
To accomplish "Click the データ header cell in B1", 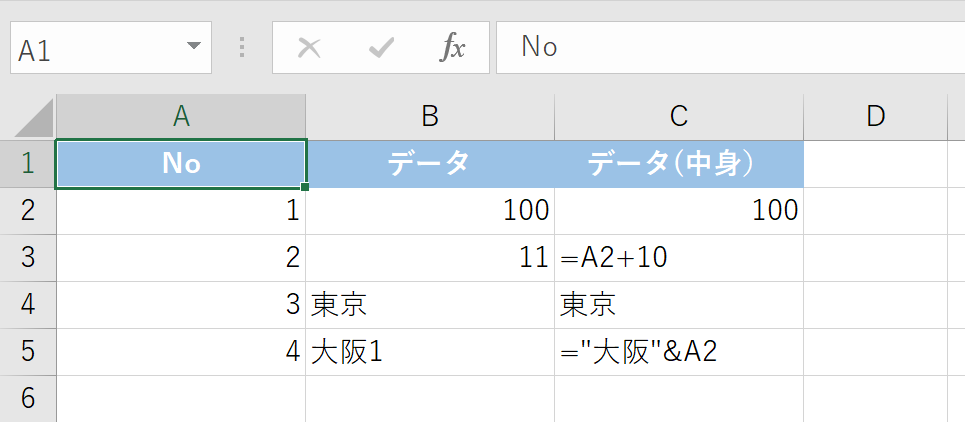I will coord(430,164).
